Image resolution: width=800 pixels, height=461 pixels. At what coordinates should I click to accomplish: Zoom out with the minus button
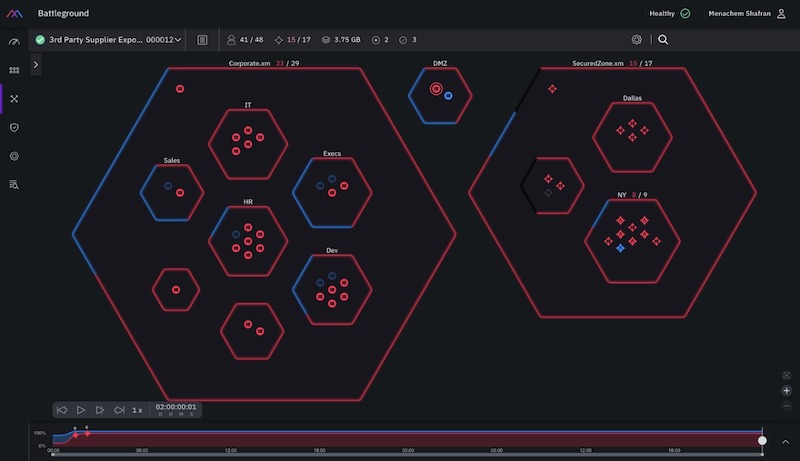click(786, 406)
